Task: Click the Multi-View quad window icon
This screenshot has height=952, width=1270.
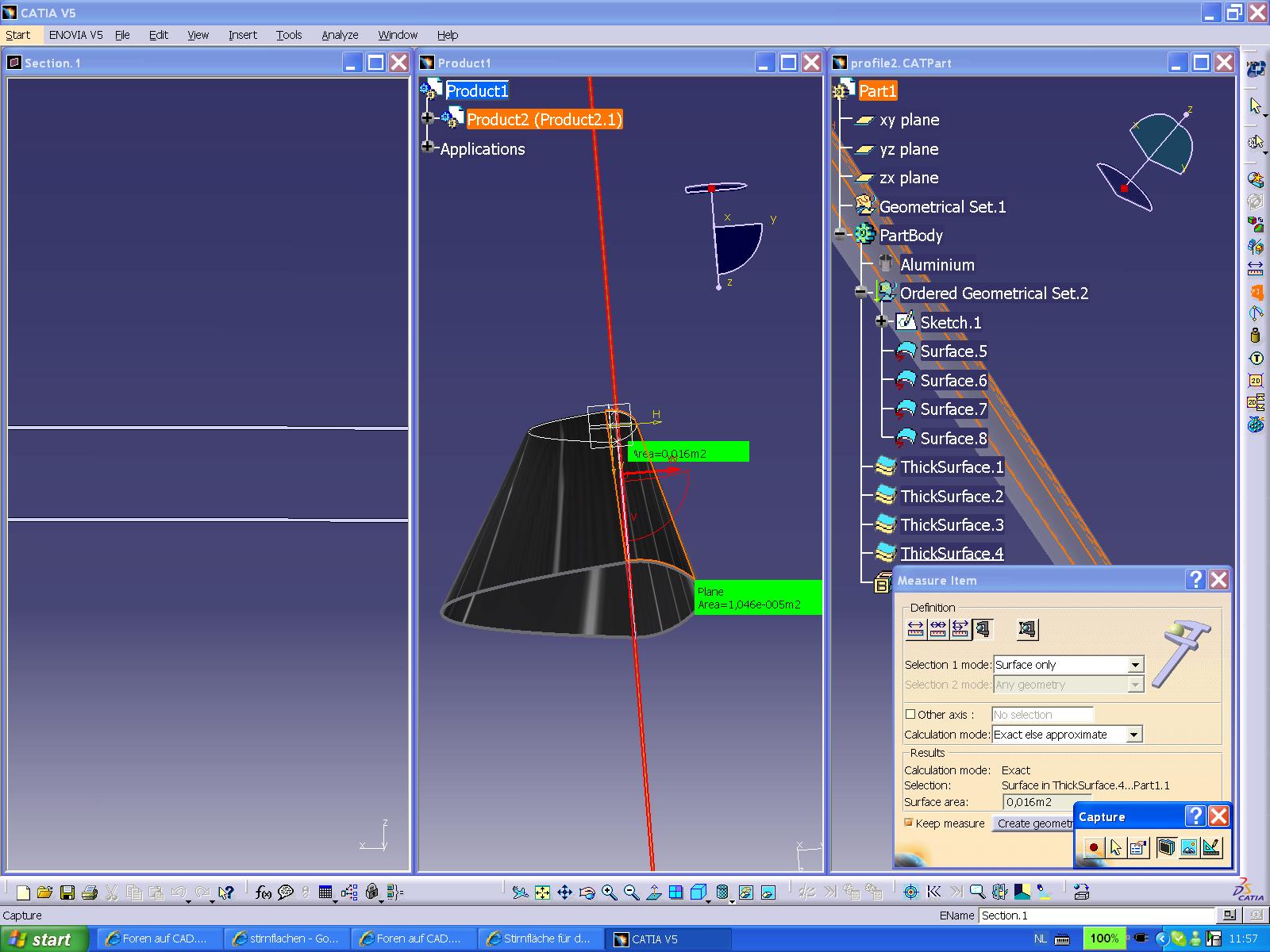Action: pos(675,892)
